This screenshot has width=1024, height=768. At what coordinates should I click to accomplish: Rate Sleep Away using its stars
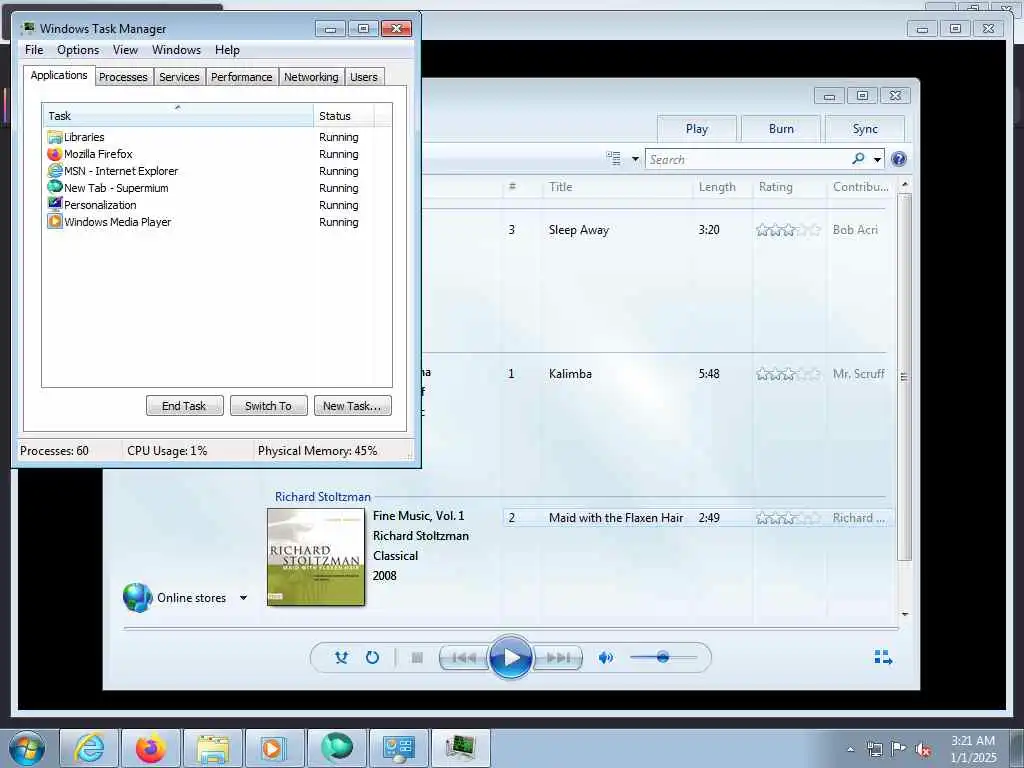(788, 230)
